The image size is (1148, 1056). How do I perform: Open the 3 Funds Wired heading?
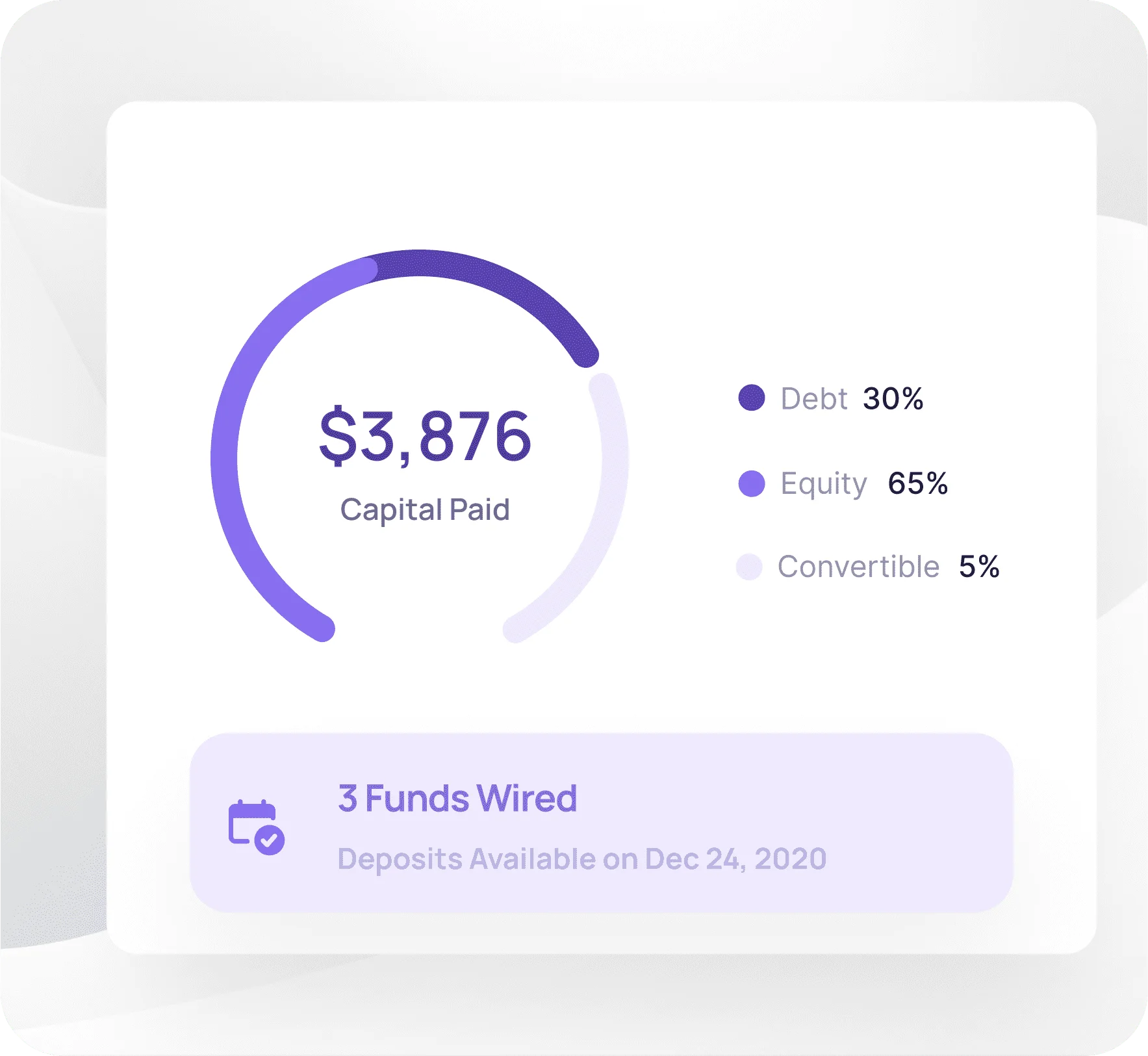(x=457, y=798)
